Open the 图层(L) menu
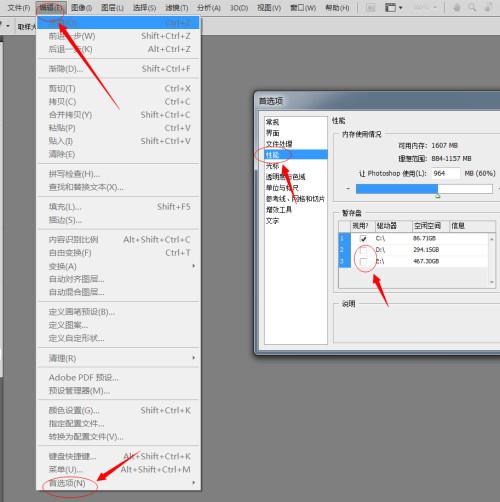 [x=112, y=8]
